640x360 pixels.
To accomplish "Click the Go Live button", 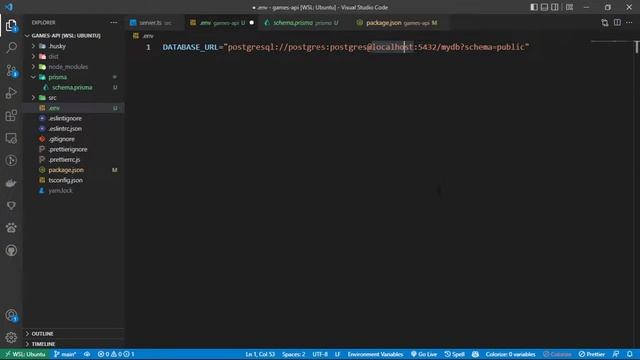I will (x=424, y=354).
